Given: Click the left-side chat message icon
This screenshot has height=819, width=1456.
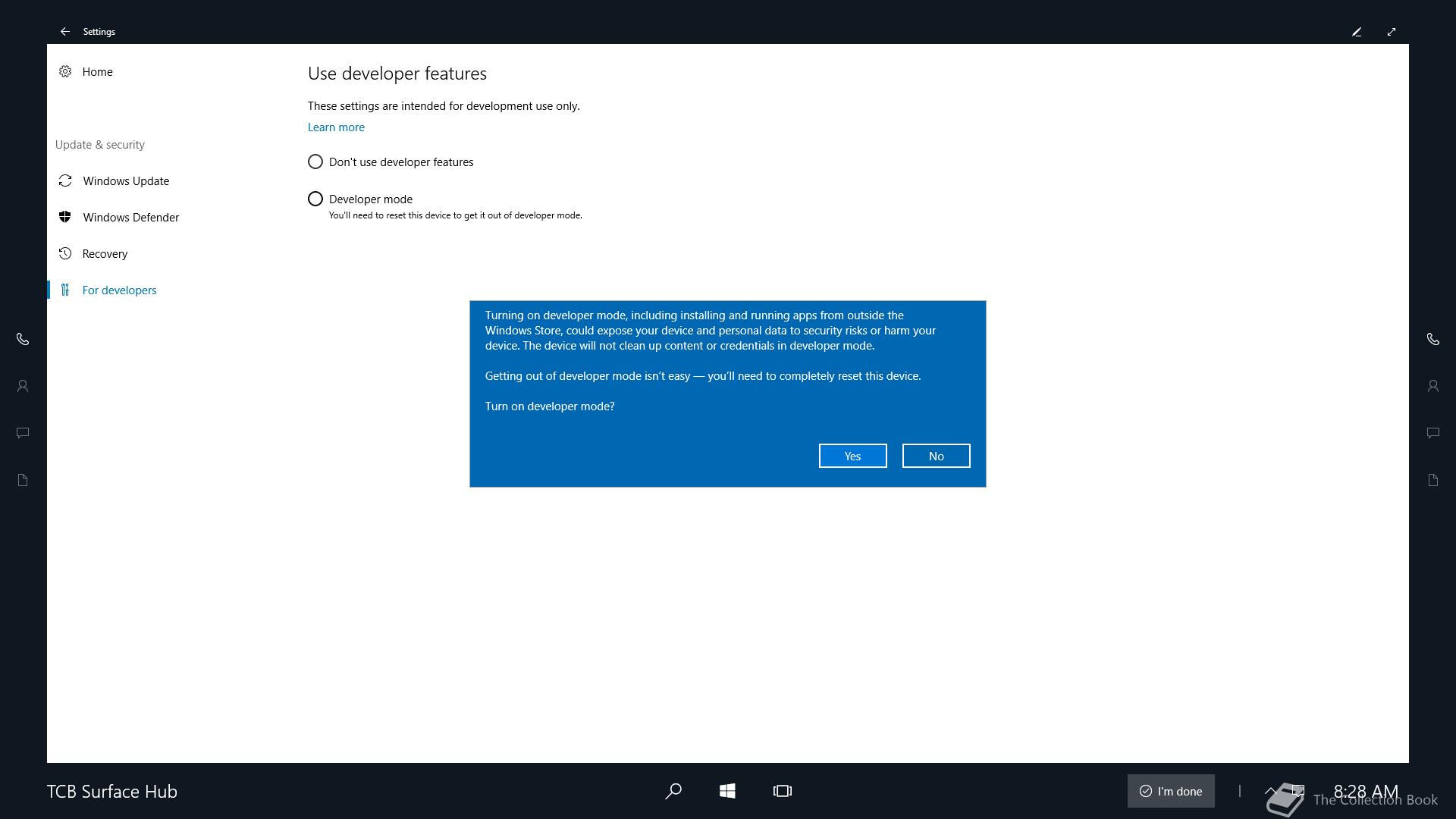Looking at the screenshot, I should 23,433.
